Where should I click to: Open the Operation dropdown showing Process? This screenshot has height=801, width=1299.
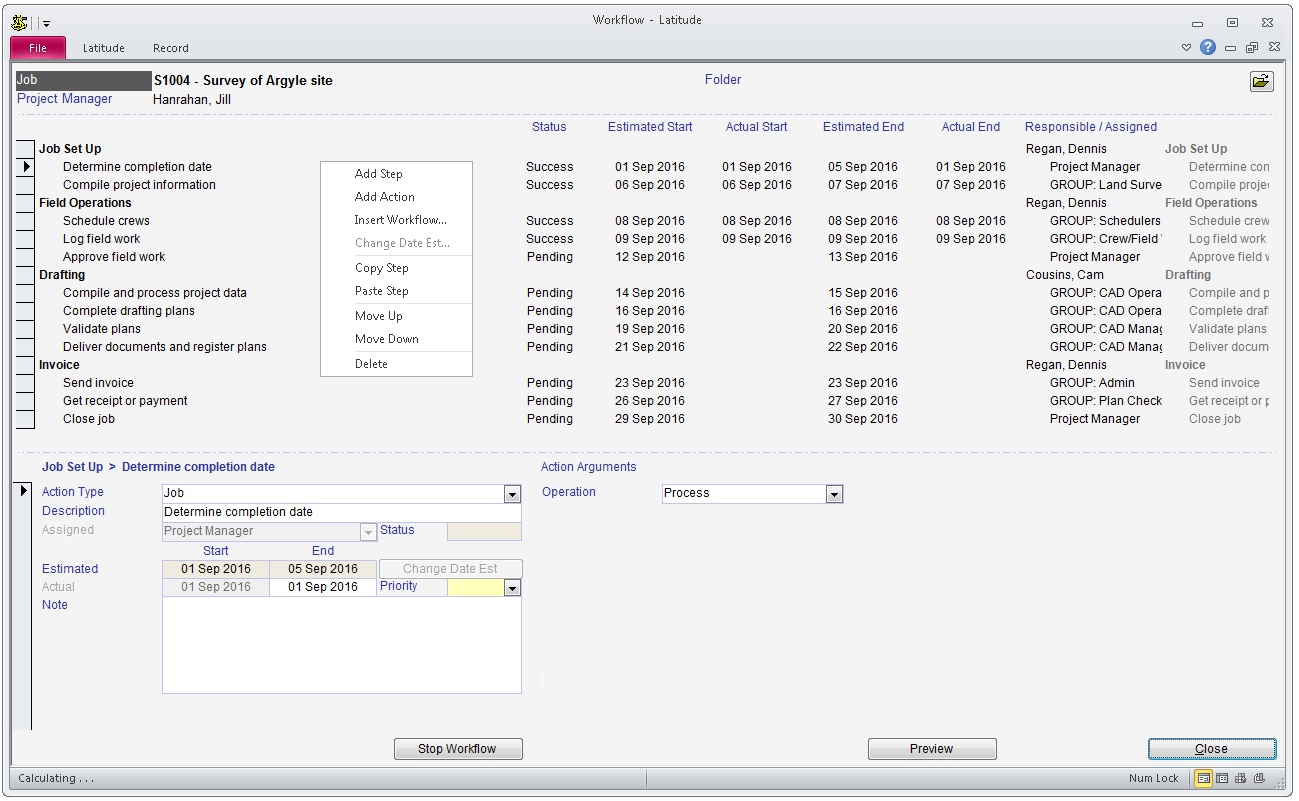[x=834, y=493]
